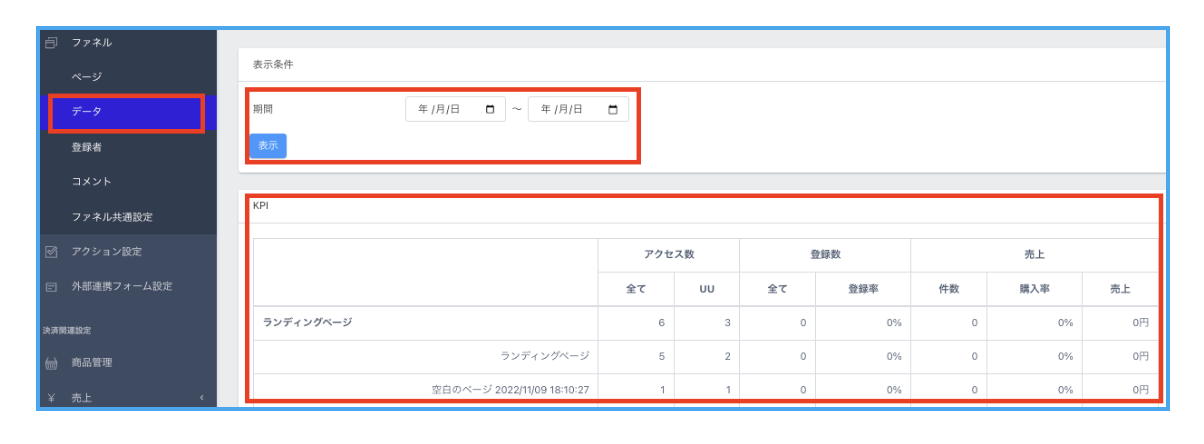This screenshot has width=1204, height=444.
Task: Select the データ sidebar item
Action: point(86,112)
